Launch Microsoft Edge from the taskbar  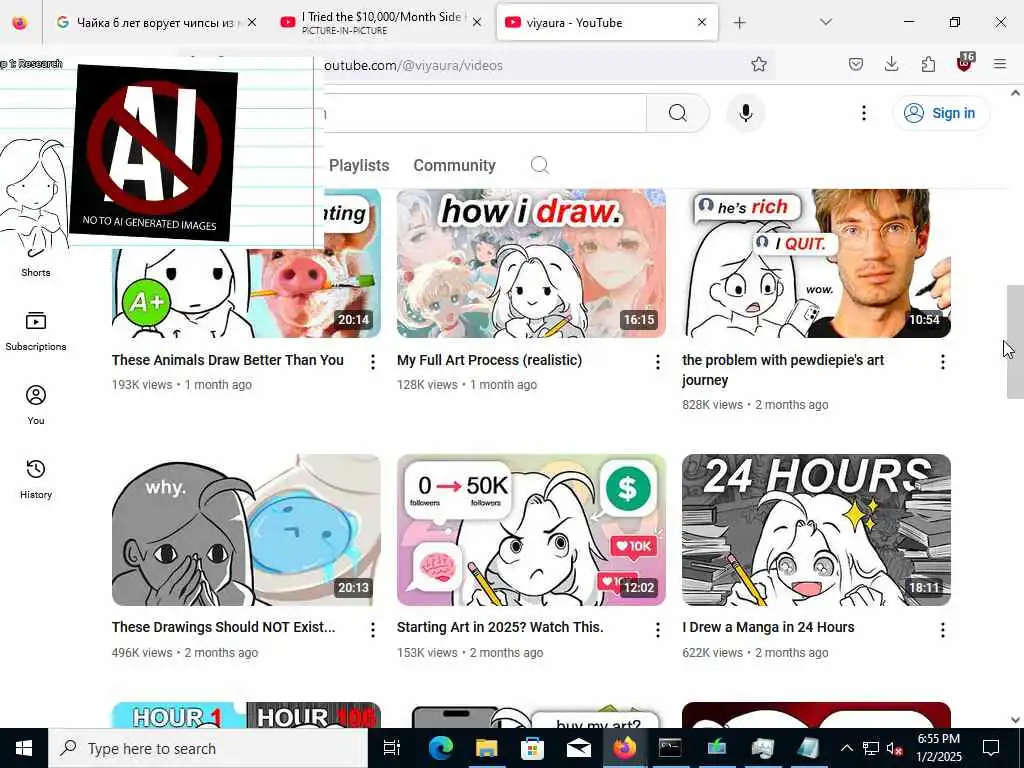[440, 748]
